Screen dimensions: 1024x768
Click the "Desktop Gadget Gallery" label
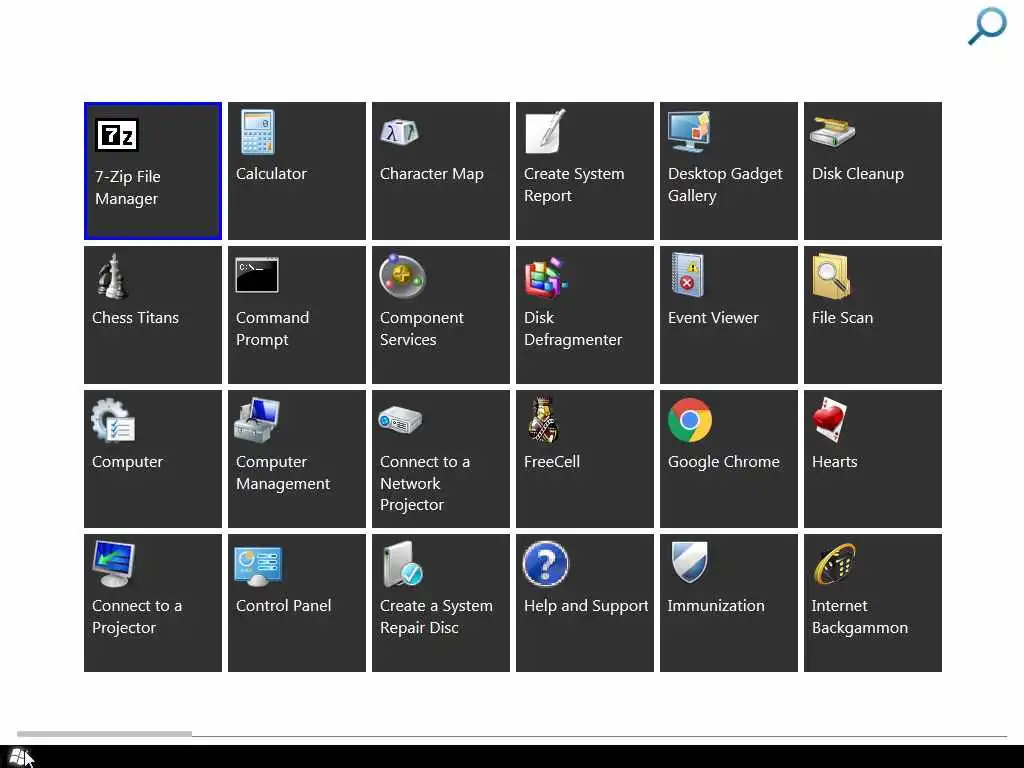click(725, 185)
